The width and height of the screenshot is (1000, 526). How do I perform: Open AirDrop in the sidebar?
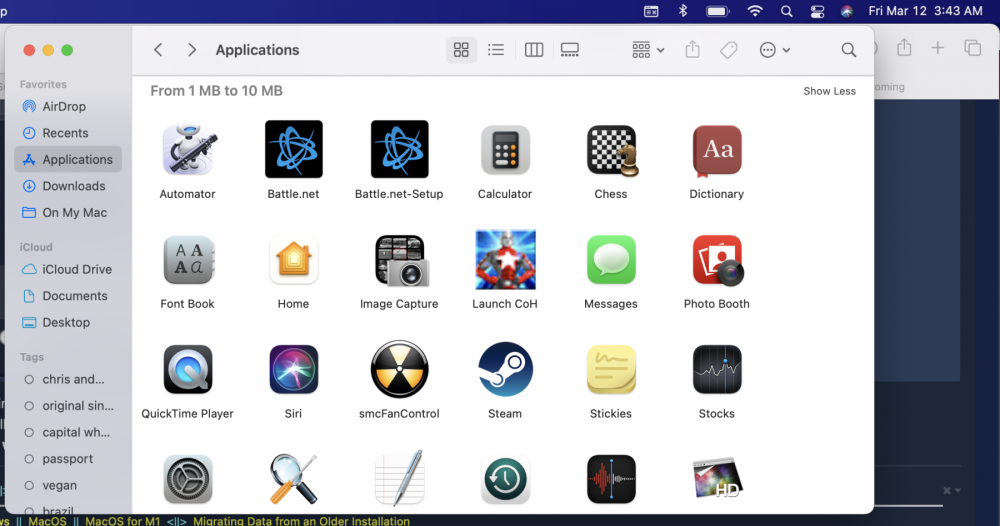click(68, 106)
